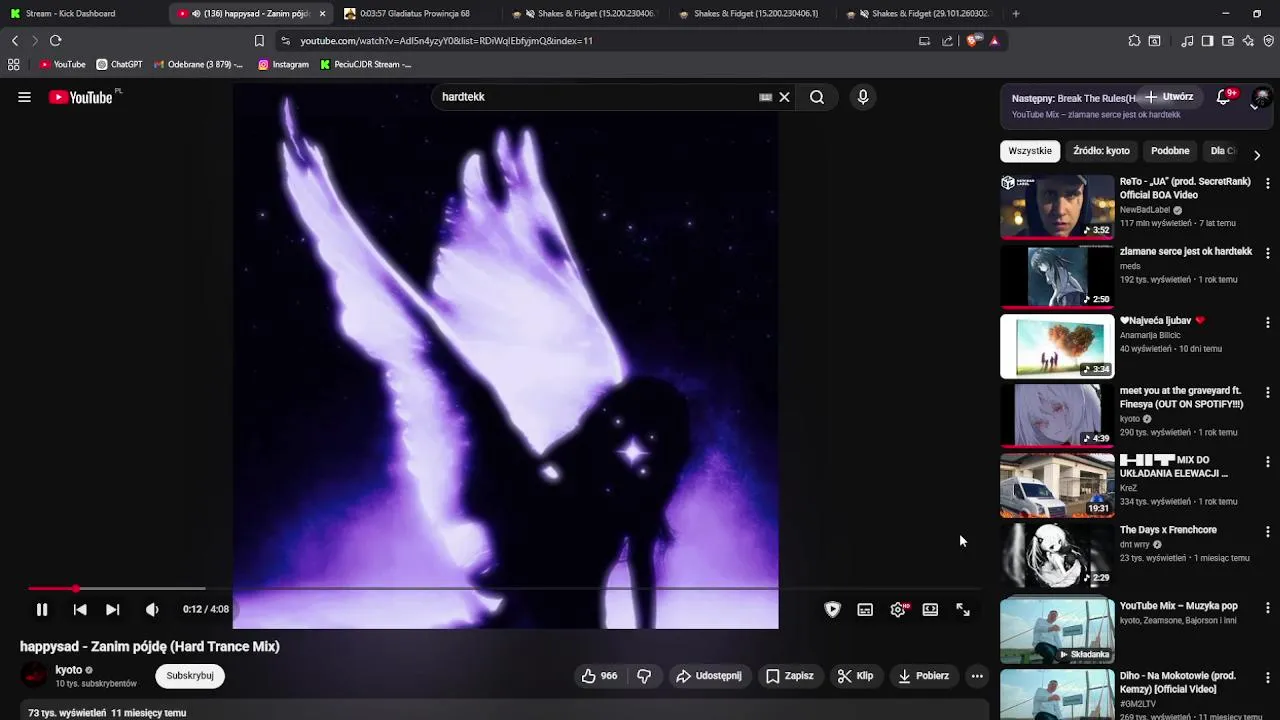Open ChatGPT bookmark

click(120, 65)
